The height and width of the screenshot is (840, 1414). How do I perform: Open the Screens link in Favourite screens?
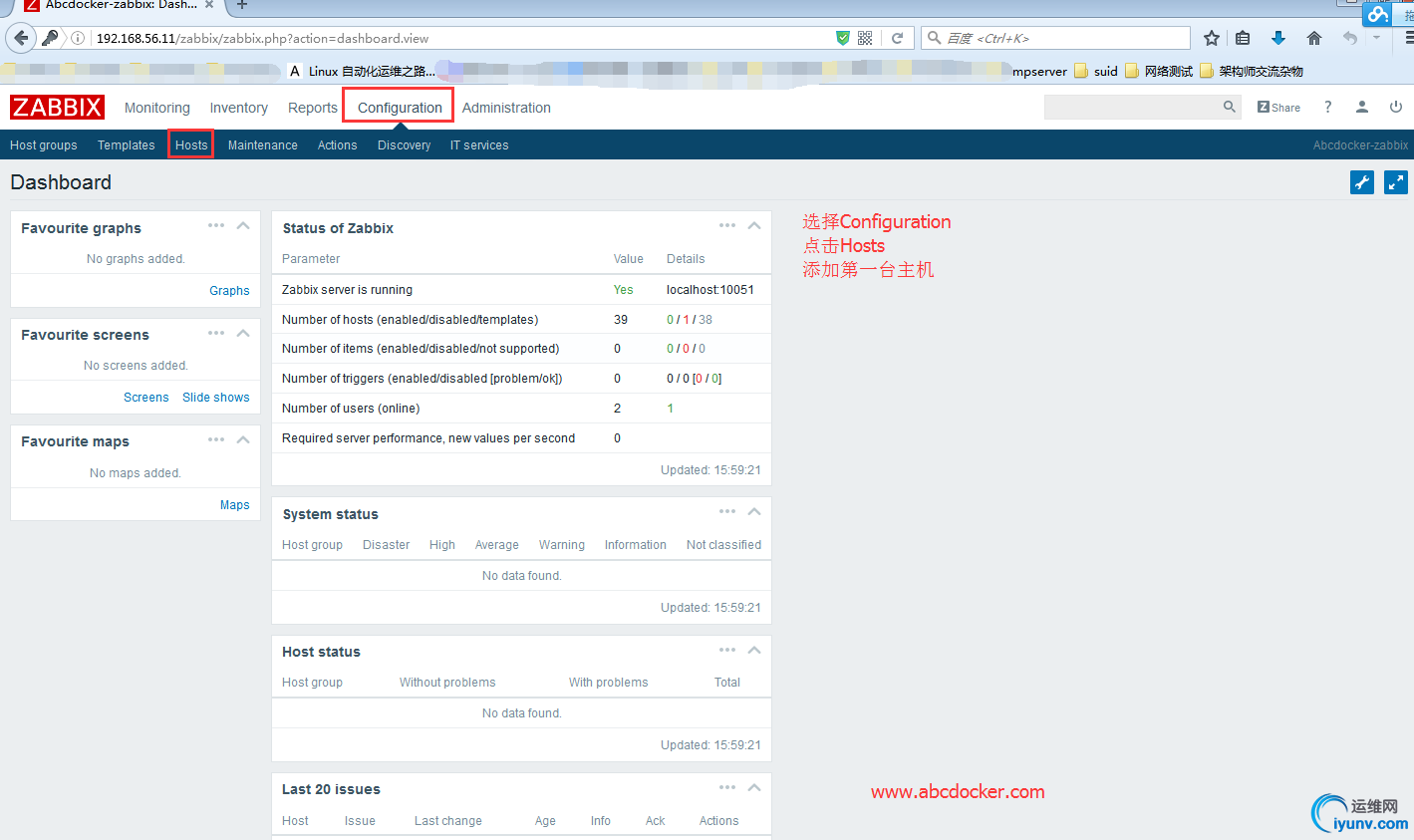146,398
